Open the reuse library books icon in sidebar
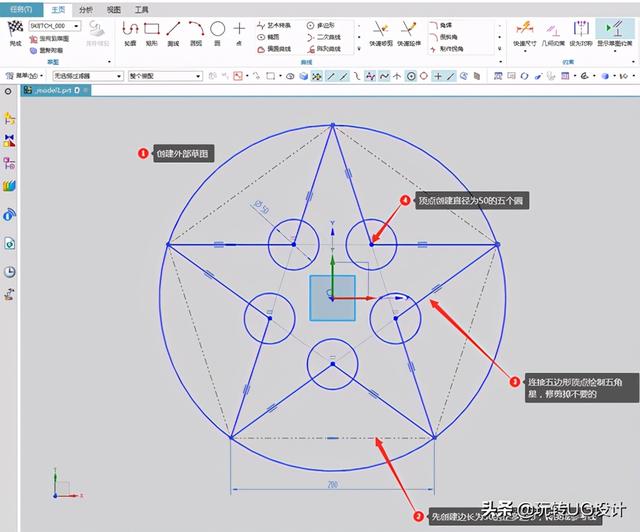Viewport: 640px width, 532px height. pyautogui.click(x=9, y=186)
